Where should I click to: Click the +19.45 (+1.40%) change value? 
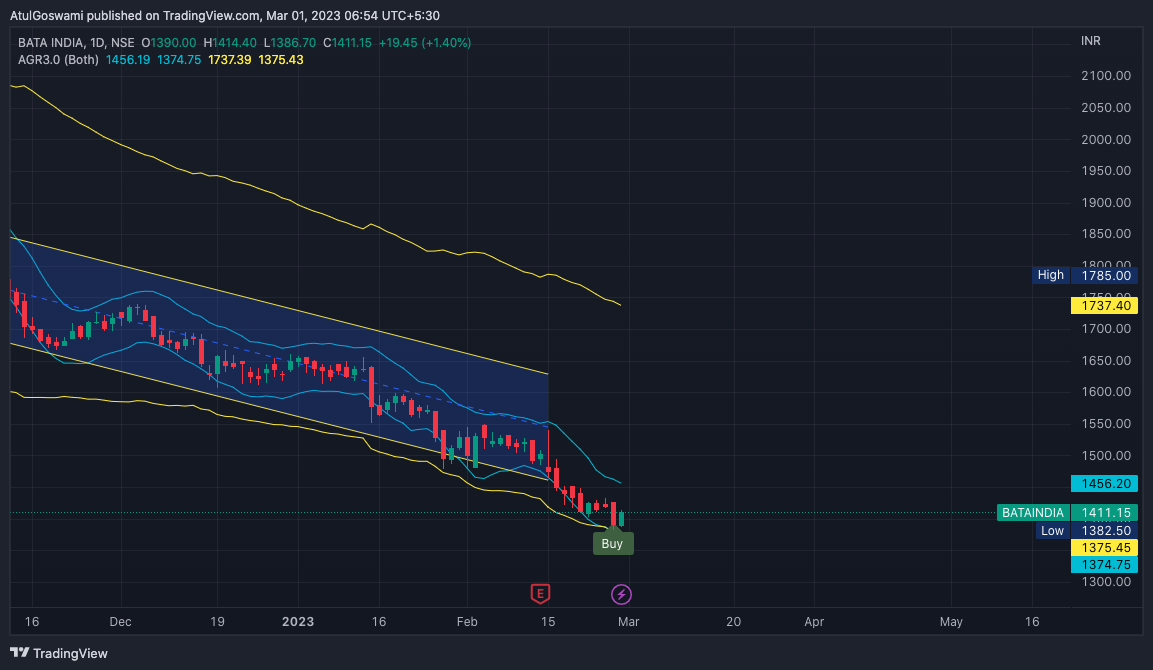tap(425, 43)
